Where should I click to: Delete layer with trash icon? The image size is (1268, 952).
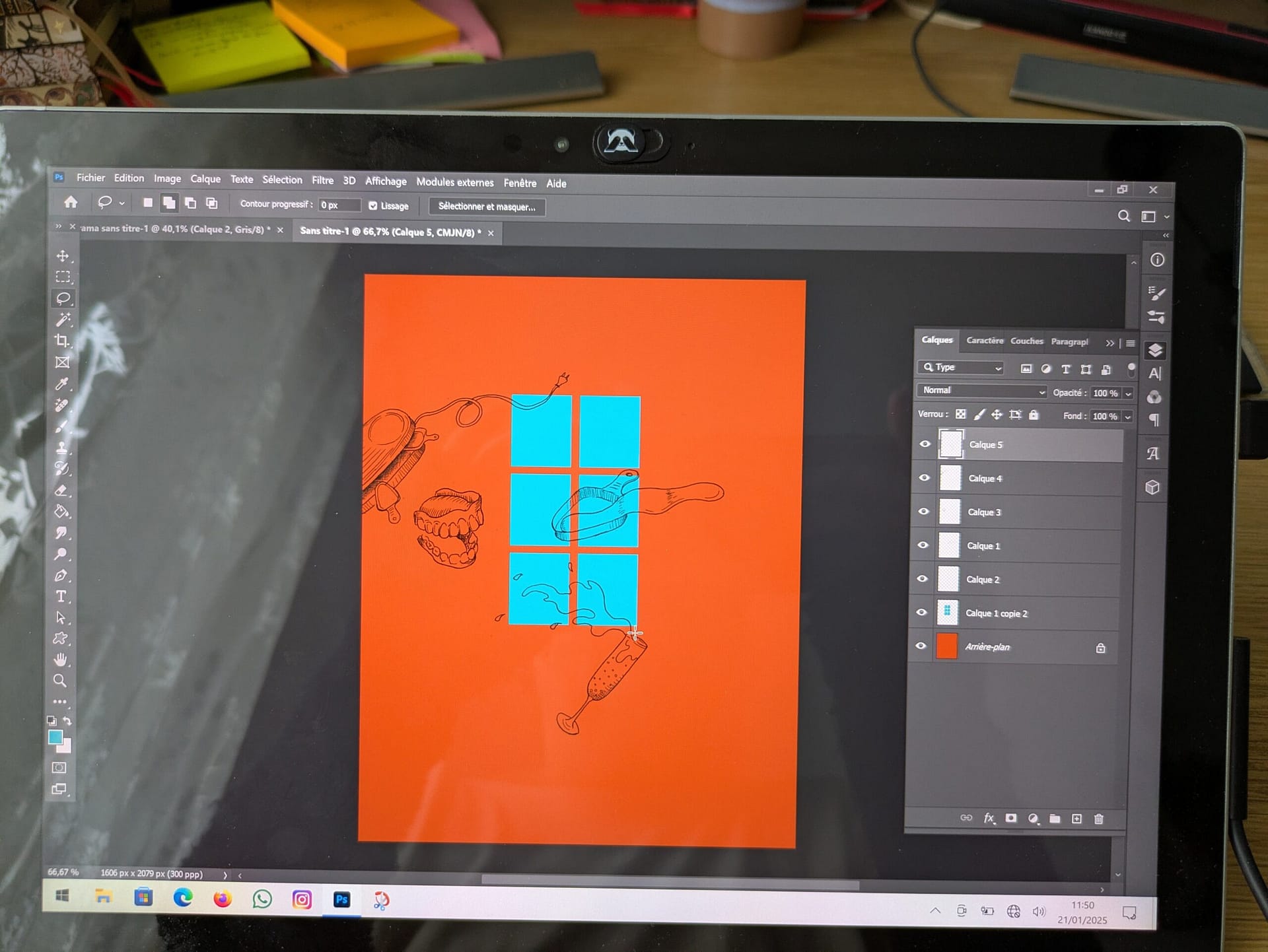(1099, 819)
